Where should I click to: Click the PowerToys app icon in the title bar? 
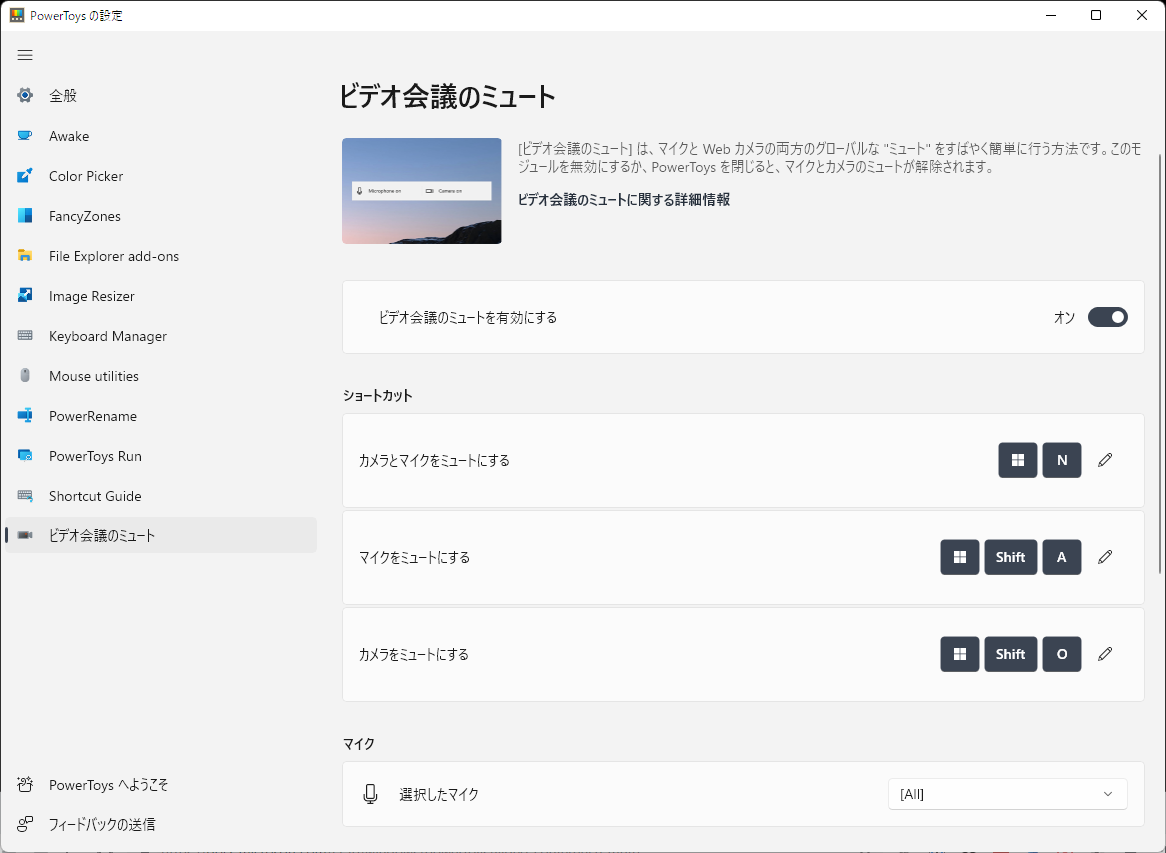(16, 16)
